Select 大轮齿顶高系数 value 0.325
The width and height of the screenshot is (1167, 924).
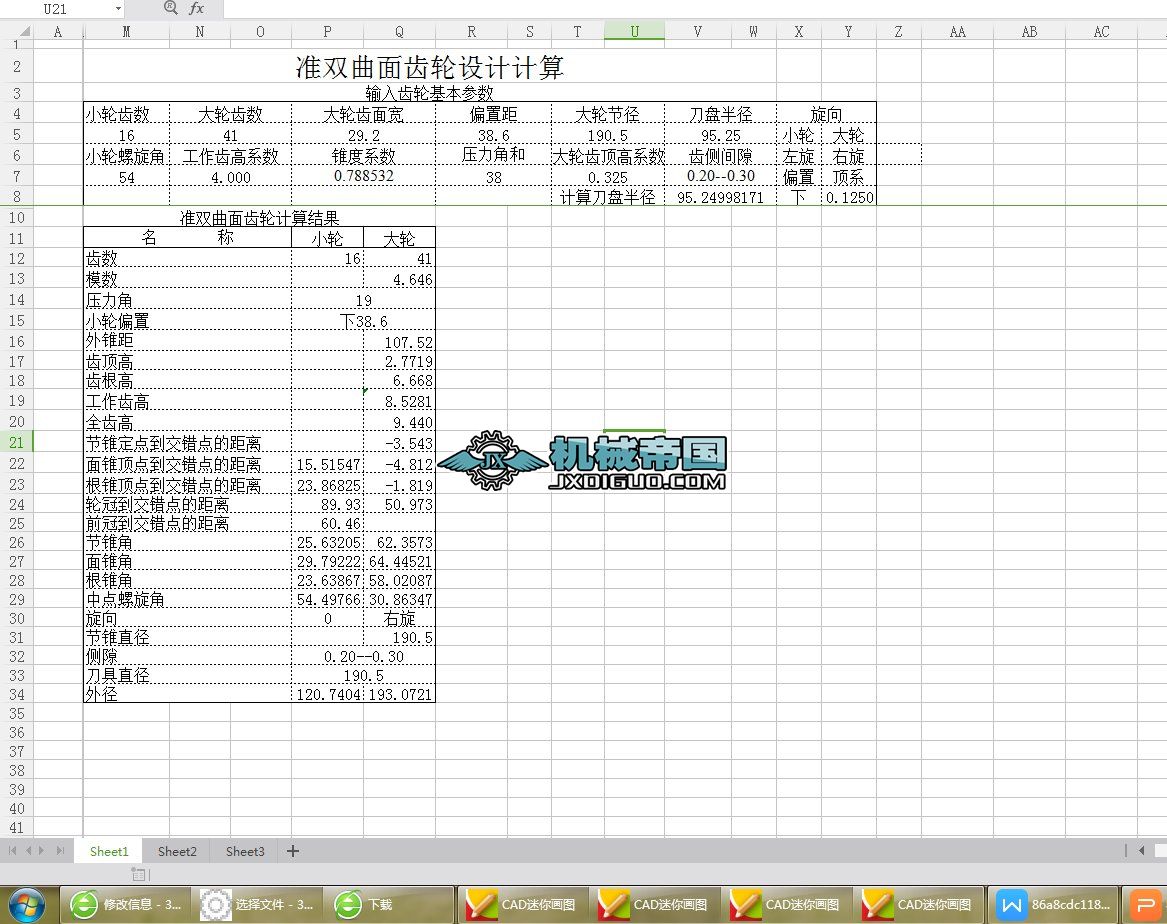(607, 177)
